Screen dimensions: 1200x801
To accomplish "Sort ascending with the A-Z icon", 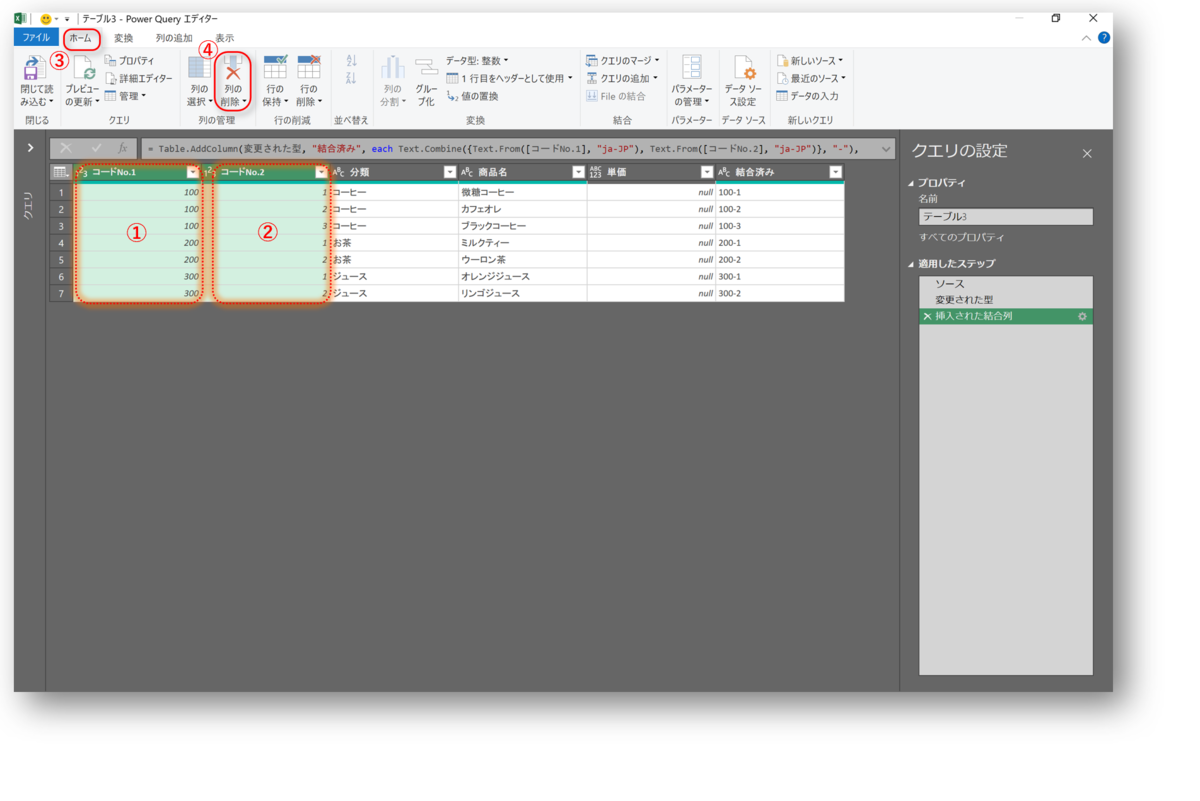I will click(x=351, y=61).
